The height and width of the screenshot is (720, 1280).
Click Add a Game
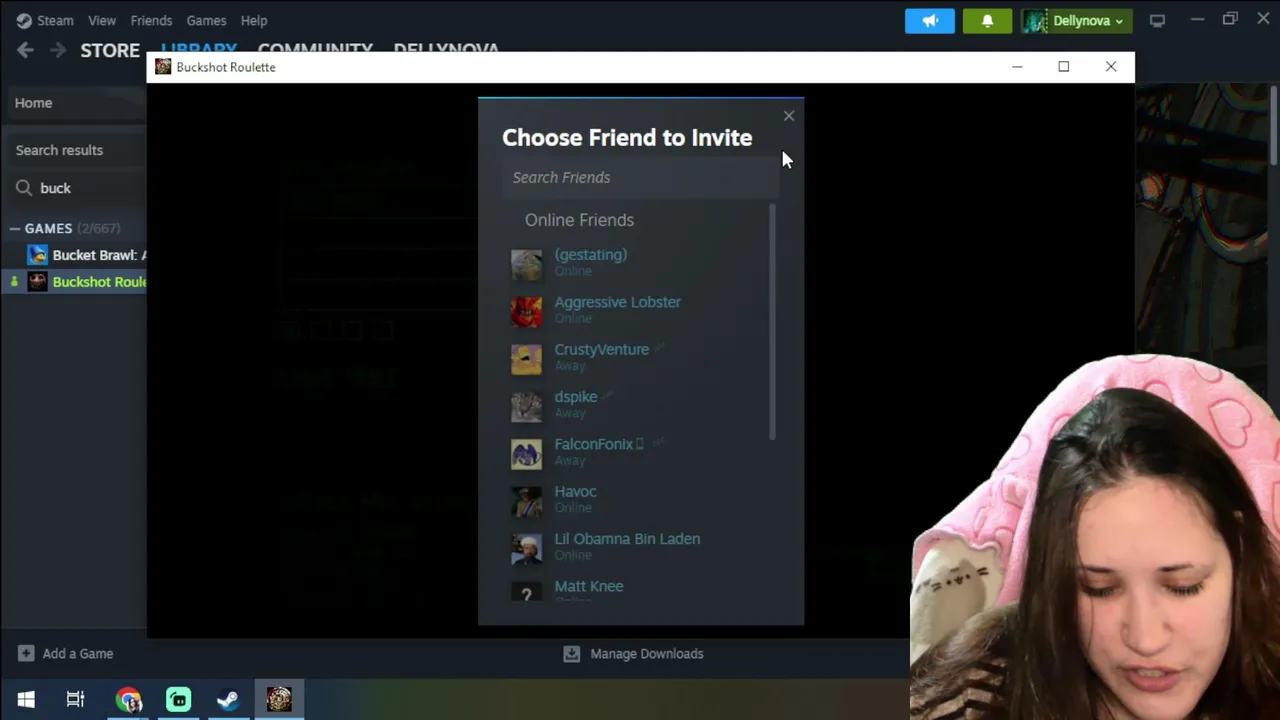(x=66, y=654)
